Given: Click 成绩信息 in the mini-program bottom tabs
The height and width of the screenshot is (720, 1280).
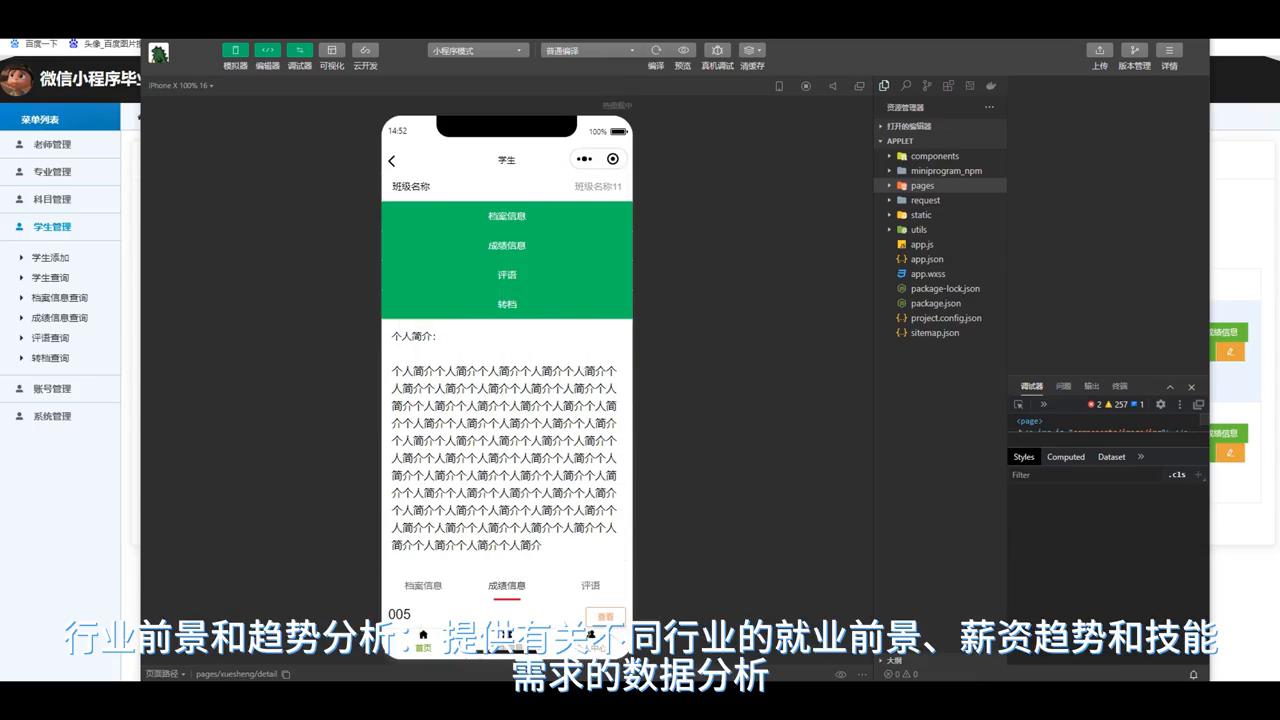Looking at the screenshot, I should coord(506,585).
